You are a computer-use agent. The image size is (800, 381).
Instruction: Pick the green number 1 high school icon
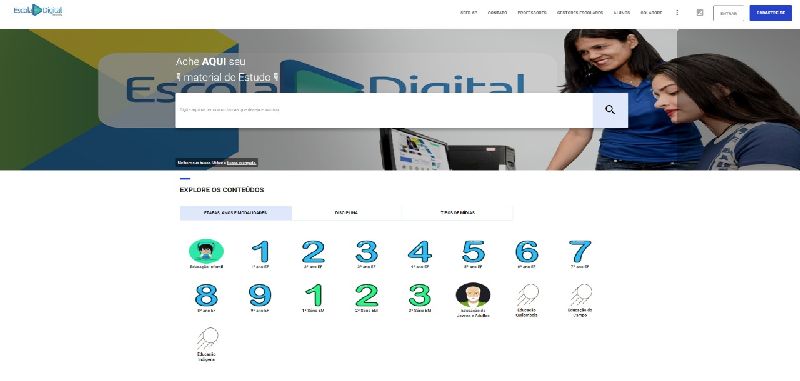click(x=315, y=295)
